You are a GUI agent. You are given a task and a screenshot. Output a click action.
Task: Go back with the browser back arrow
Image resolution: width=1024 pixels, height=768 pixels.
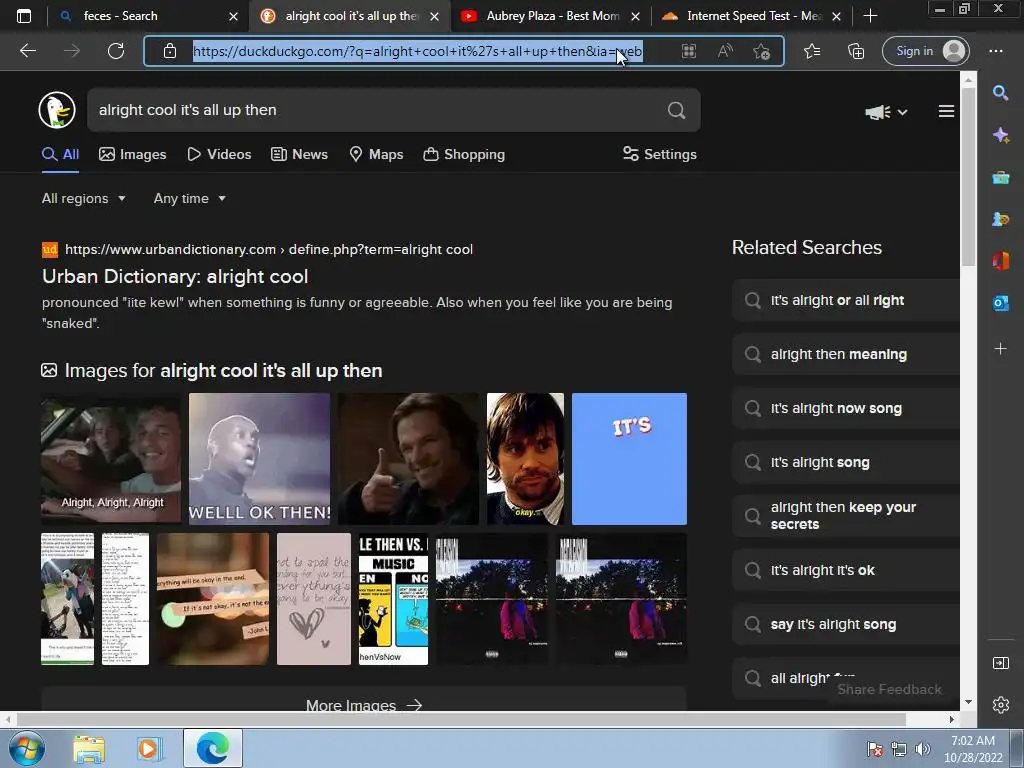click(28, 51)
